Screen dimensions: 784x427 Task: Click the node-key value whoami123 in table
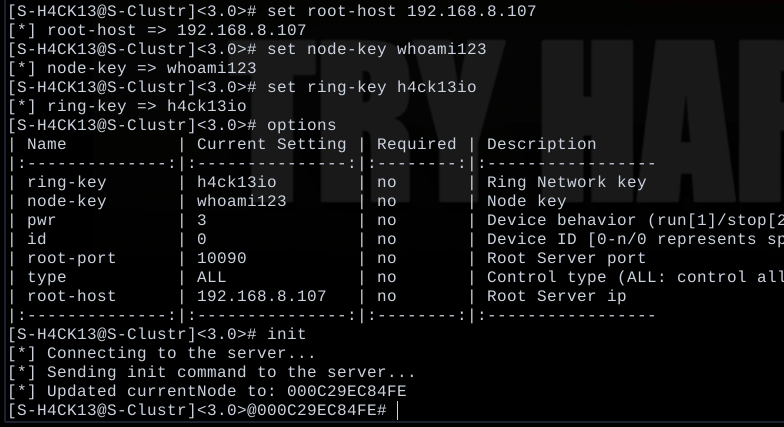pos(242,201)
